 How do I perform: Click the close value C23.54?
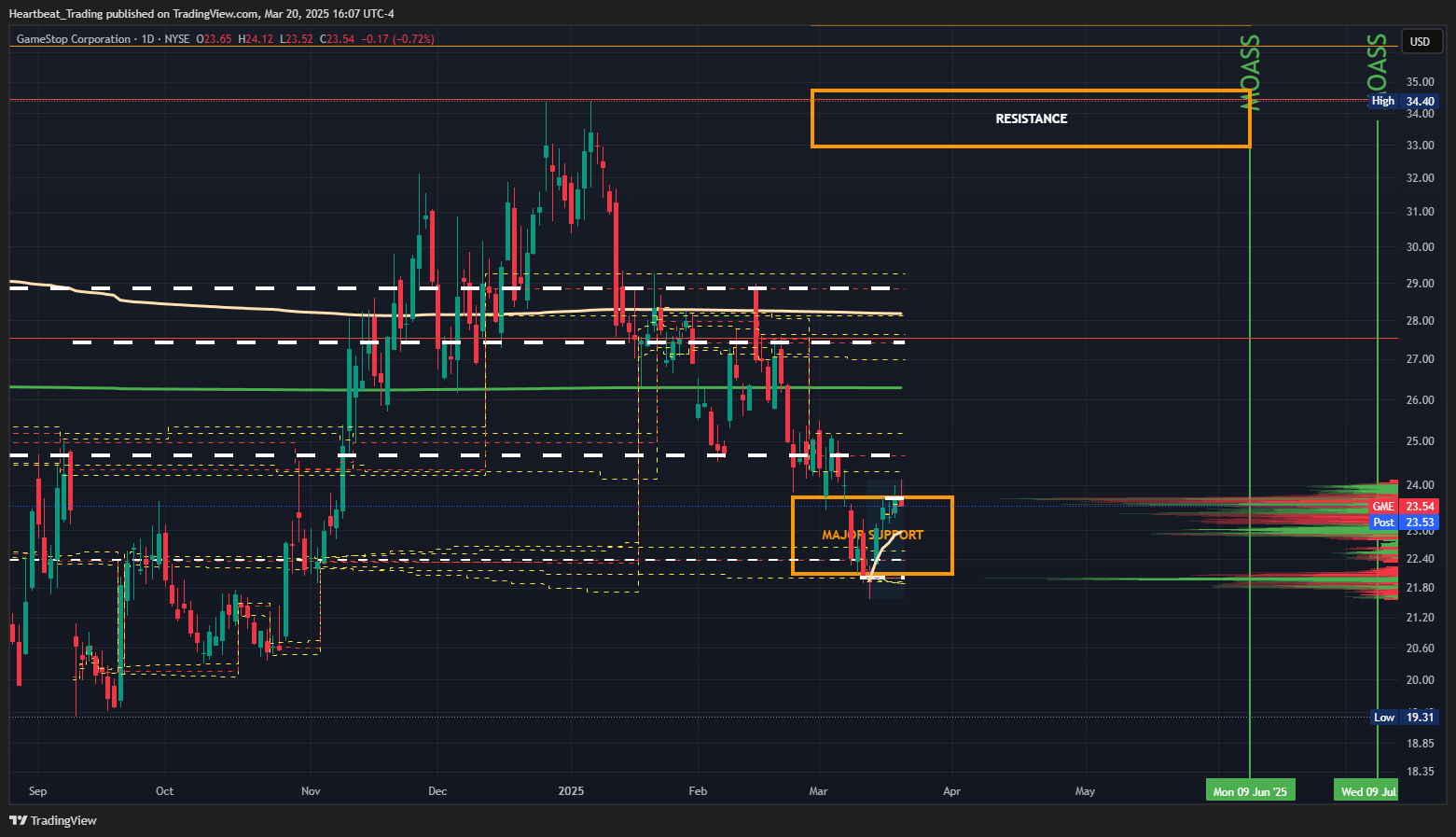tap(337, 39)
